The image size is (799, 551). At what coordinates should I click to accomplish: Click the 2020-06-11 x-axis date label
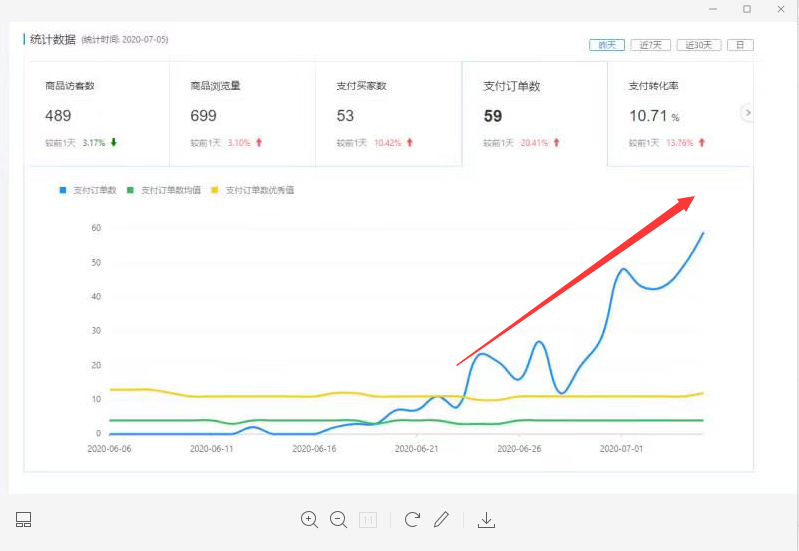tap(211, 449)
